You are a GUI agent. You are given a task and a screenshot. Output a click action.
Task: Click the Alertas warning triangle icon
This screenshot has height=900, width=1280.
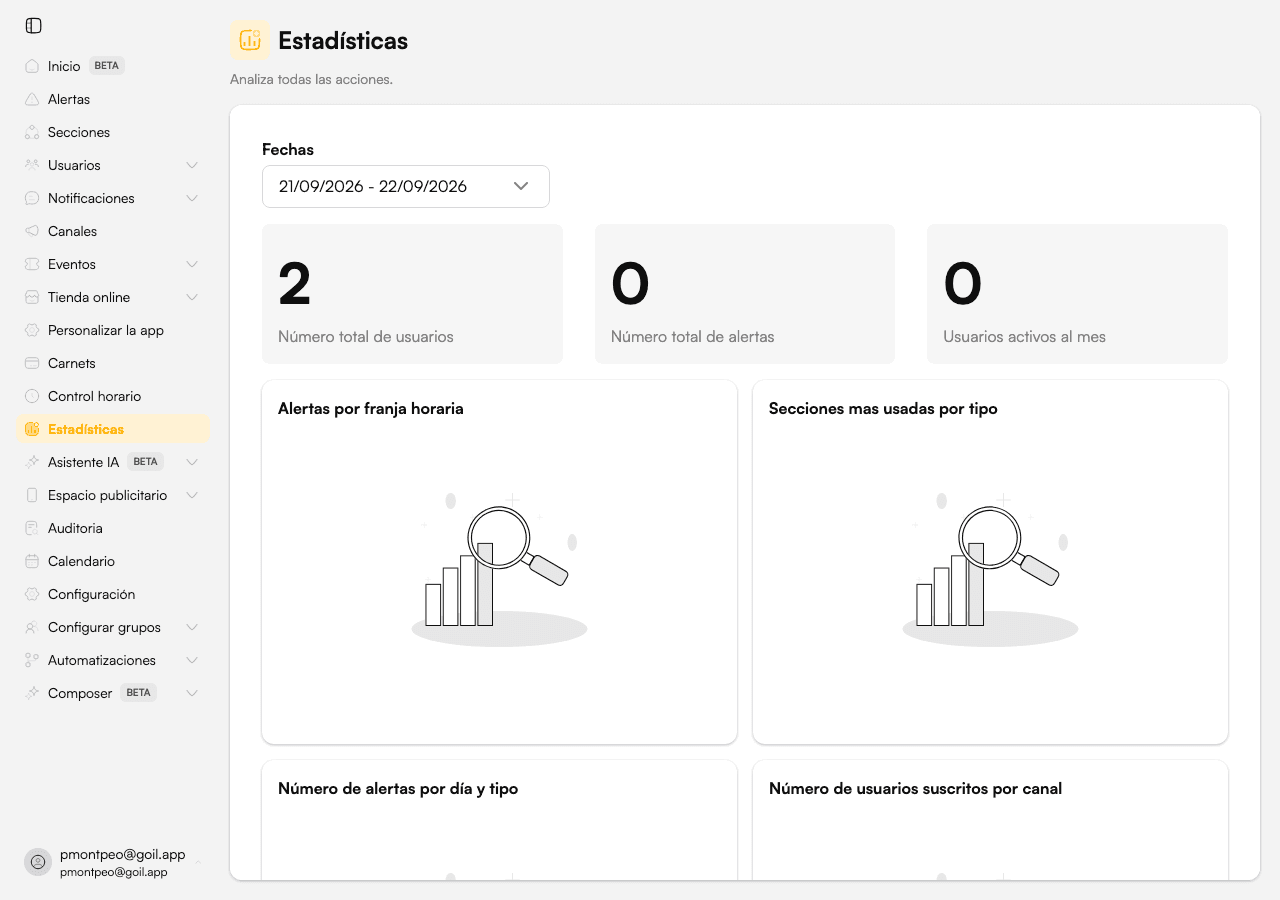pyautogui.click(x=32, y=99)
